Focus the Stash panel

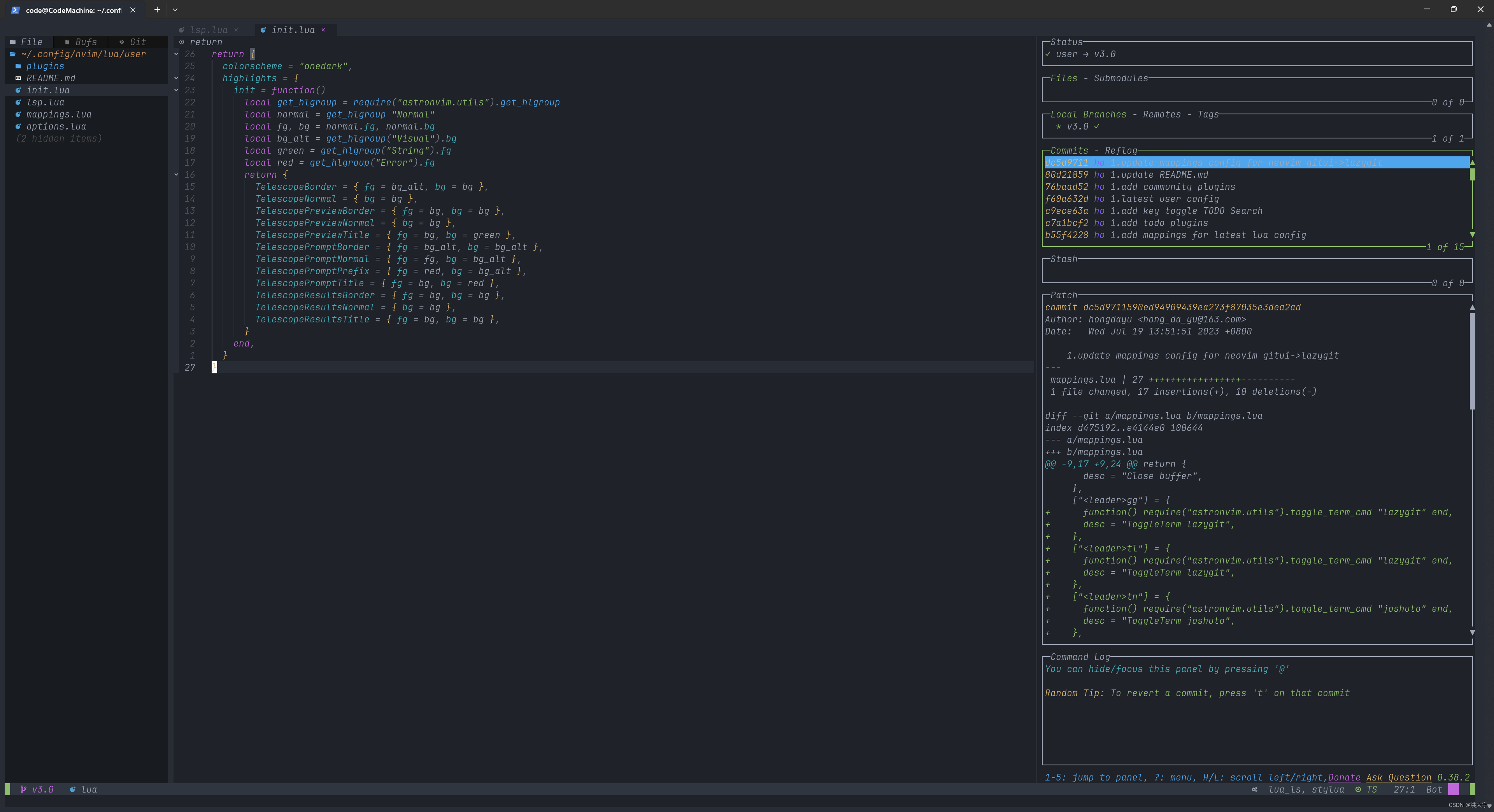pos(1257,271)
